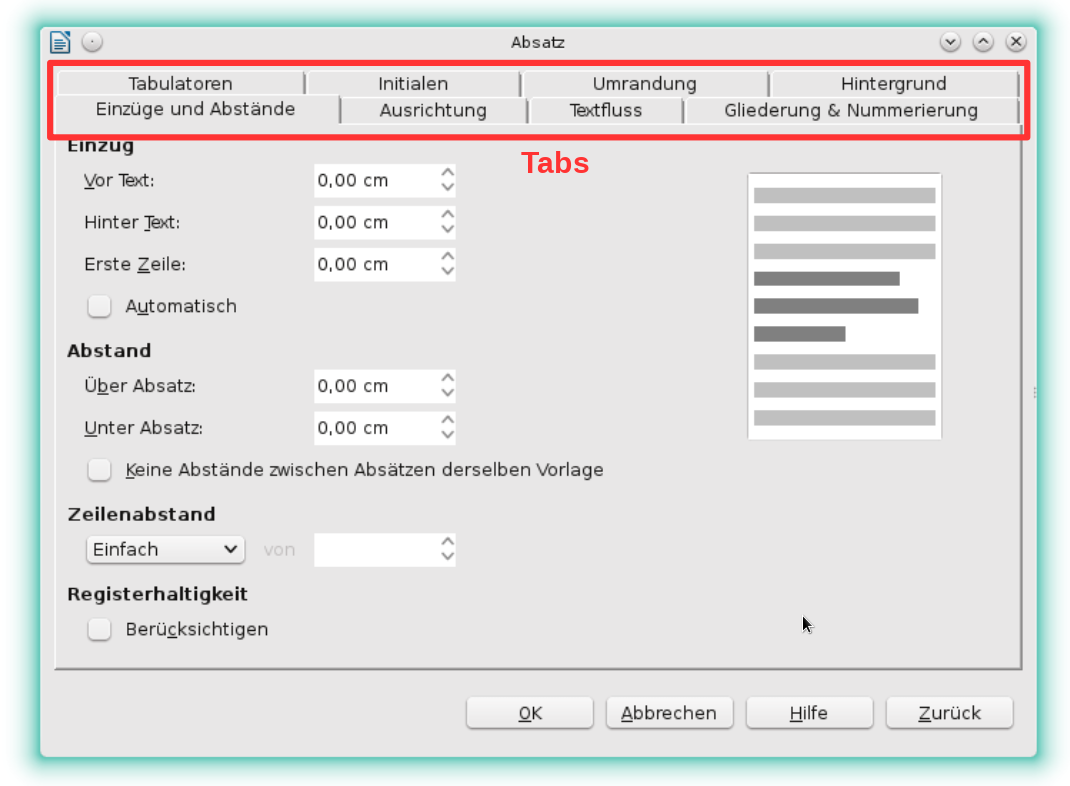
Task: Decrease the Hinter Text indent value
Action: 447,230
